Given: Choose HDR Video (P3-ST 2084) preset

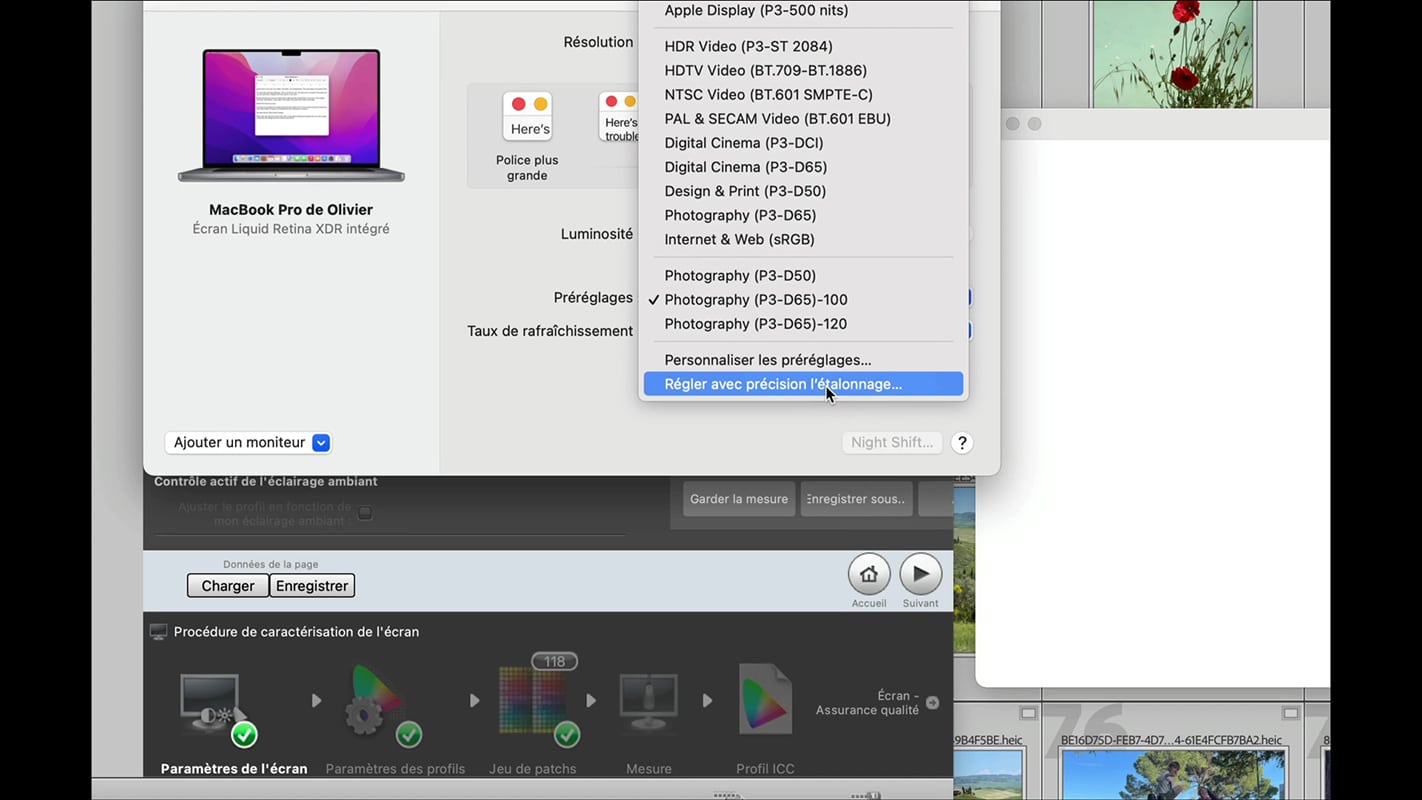Looking at the screenshot, I should click(803, 46).
